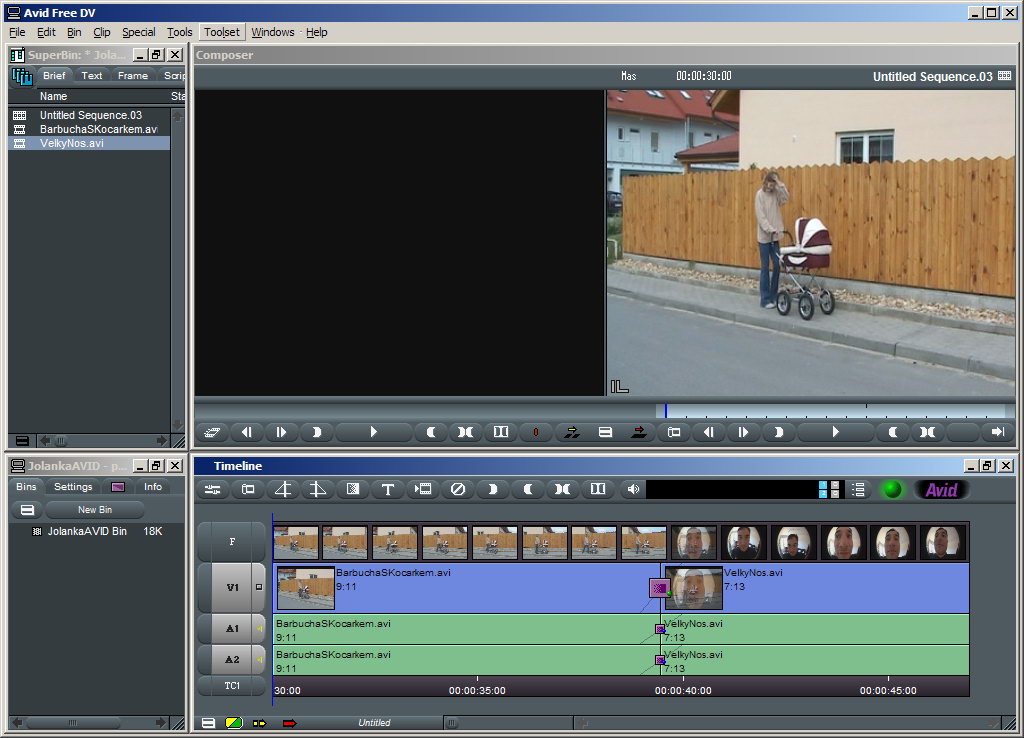Screen dimensions: 1024x738
Task: Click Find Bin icon in Composer toolbar
Action: coord(674,432)
